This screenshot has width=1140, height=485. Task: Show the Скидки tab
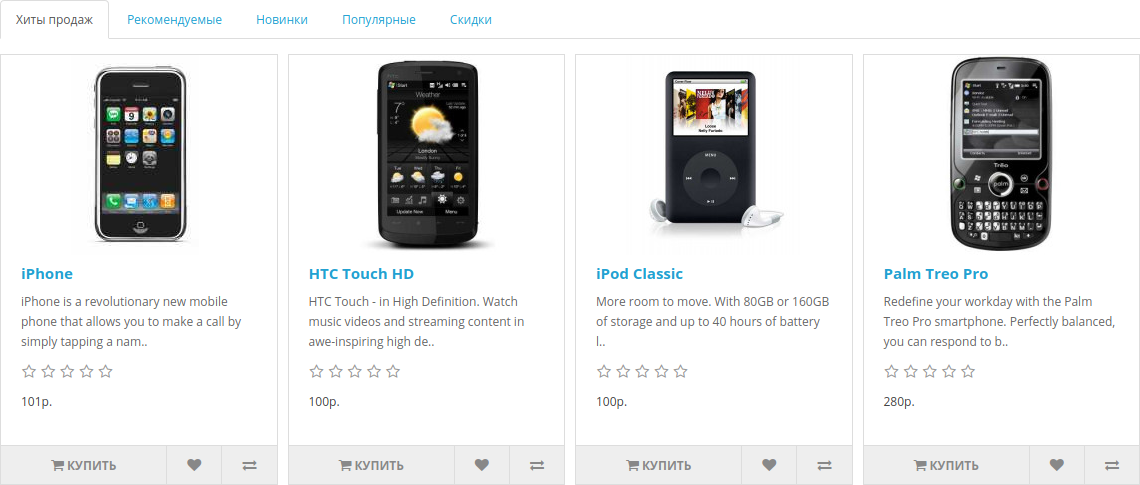[x=471, y=20]
